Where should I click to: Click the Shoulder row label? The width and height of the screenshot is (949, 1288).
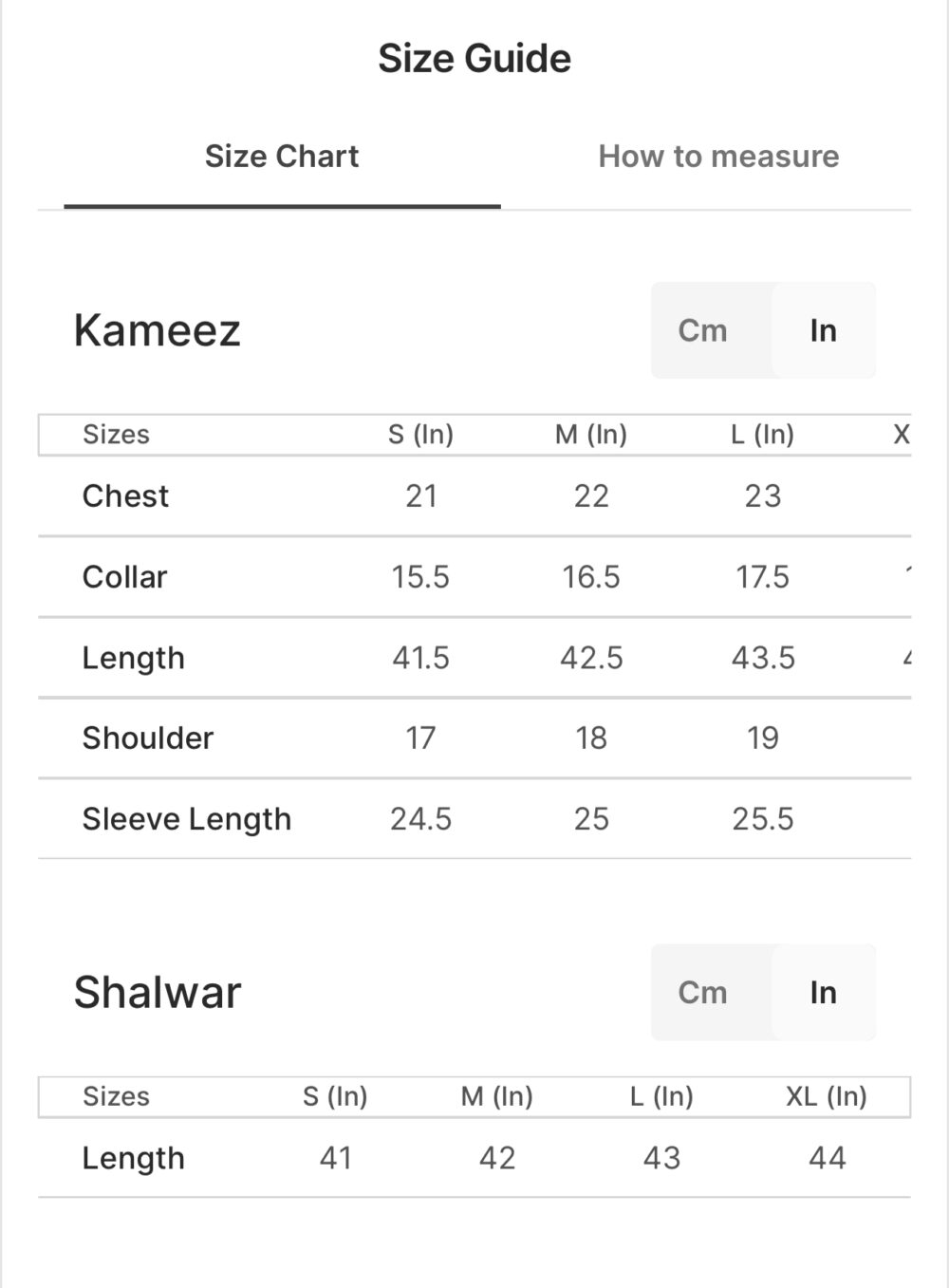click(148, 738)
